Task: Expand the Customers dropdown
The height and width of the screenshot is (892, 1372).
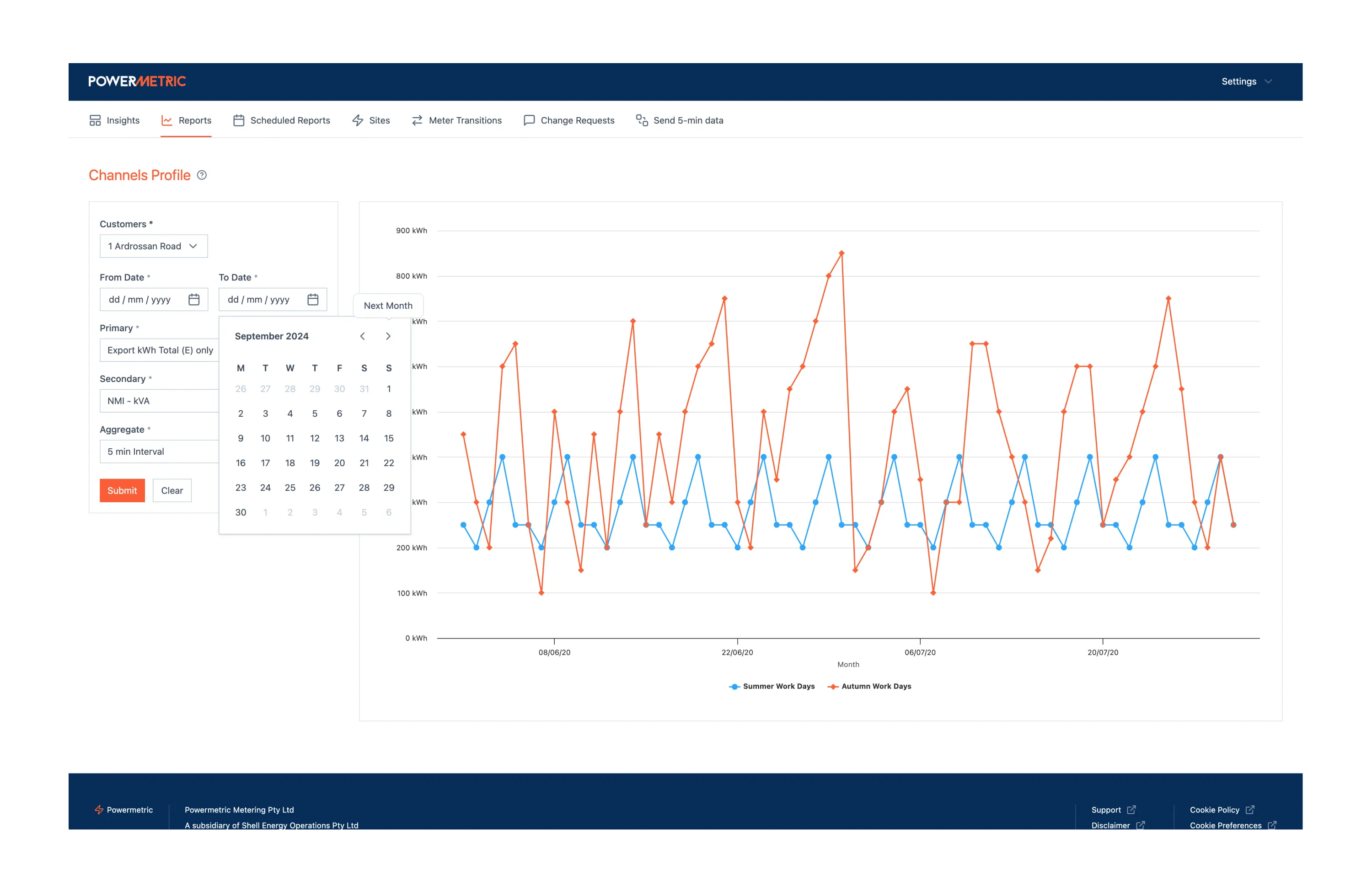Action: [153, 246]
